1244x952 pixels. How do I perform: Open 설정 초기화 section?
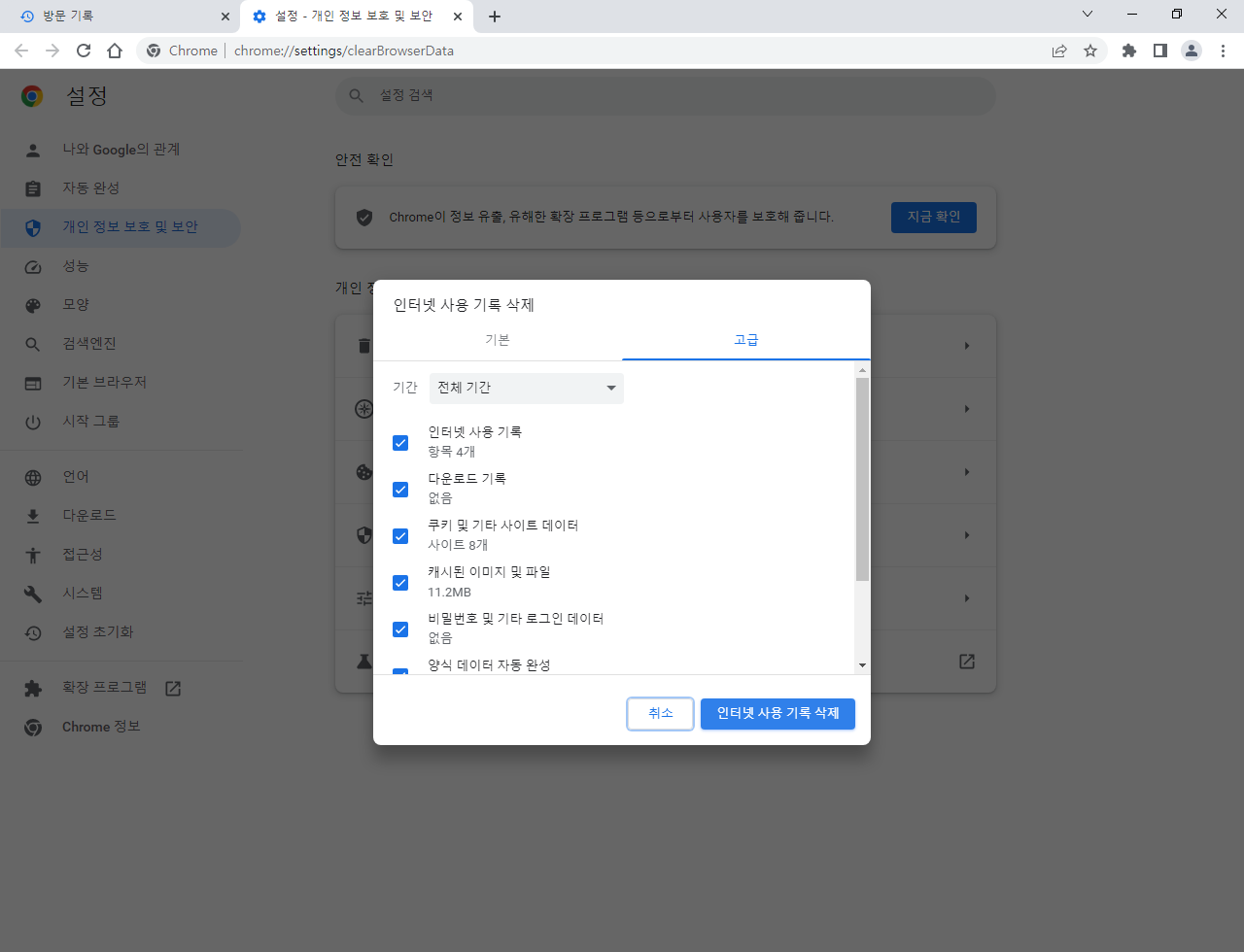[121, 632]
